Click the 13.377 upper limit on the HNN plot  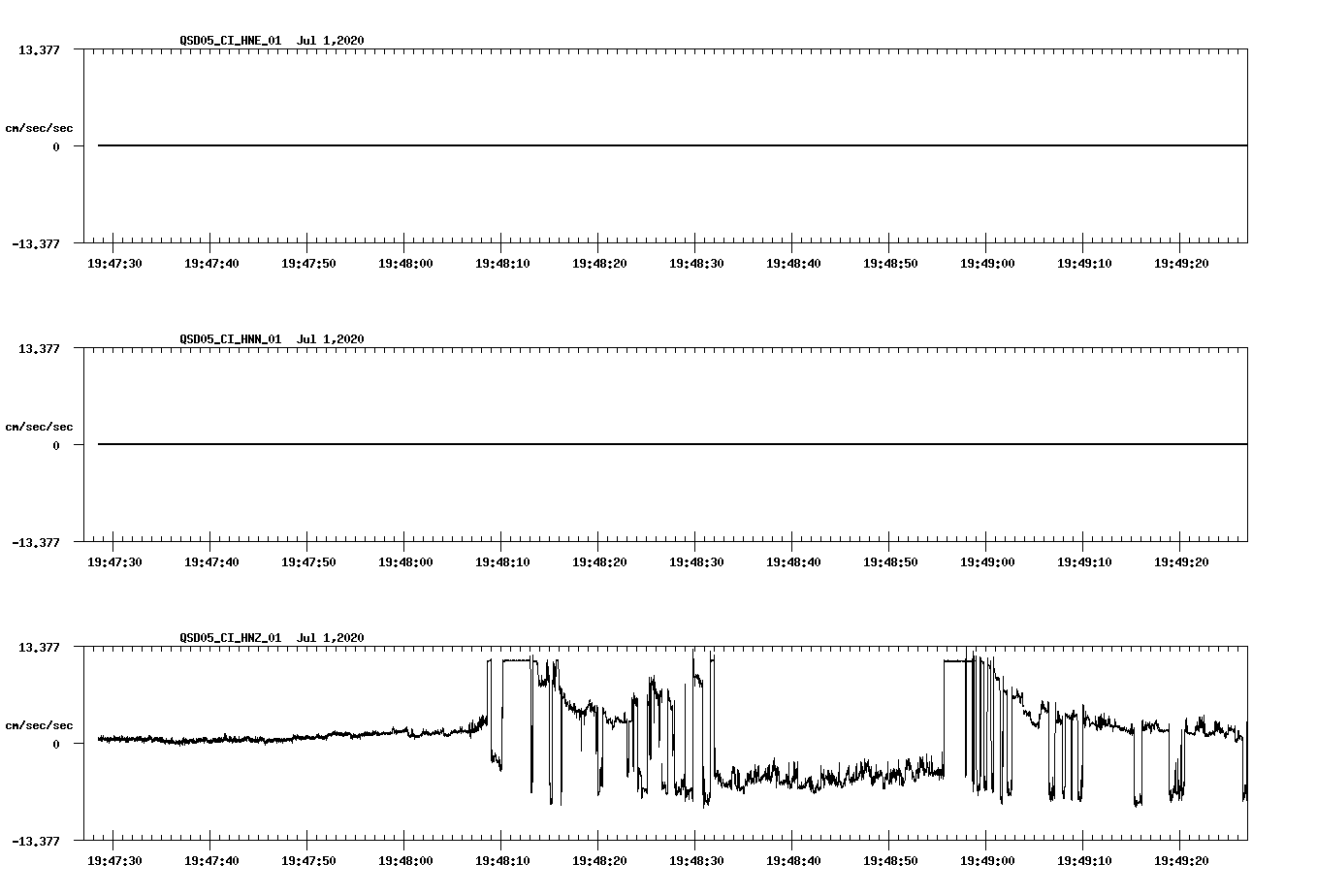pos(39,348)
